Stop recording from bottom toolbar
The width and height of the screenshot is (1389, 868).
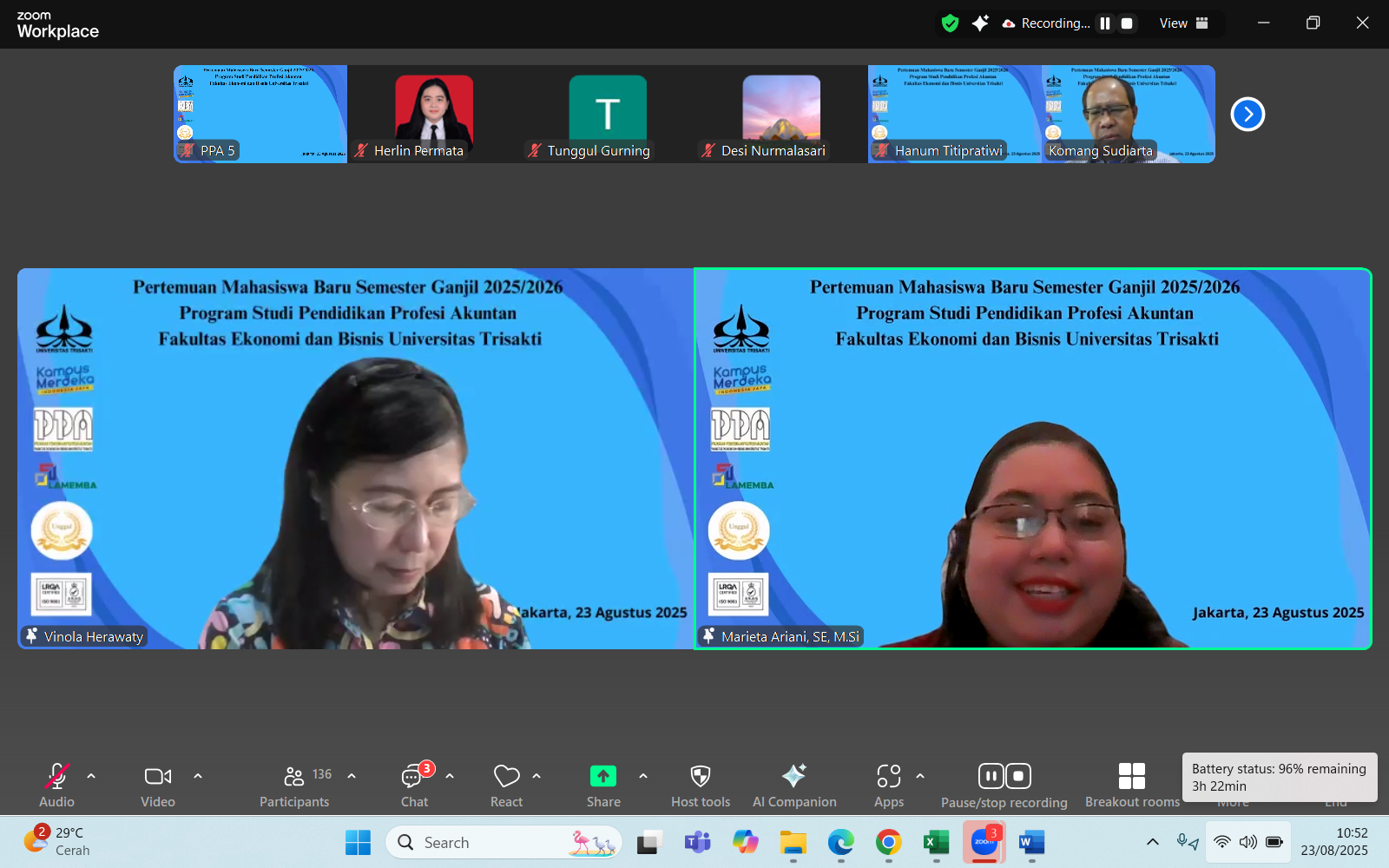[1018, 775]
